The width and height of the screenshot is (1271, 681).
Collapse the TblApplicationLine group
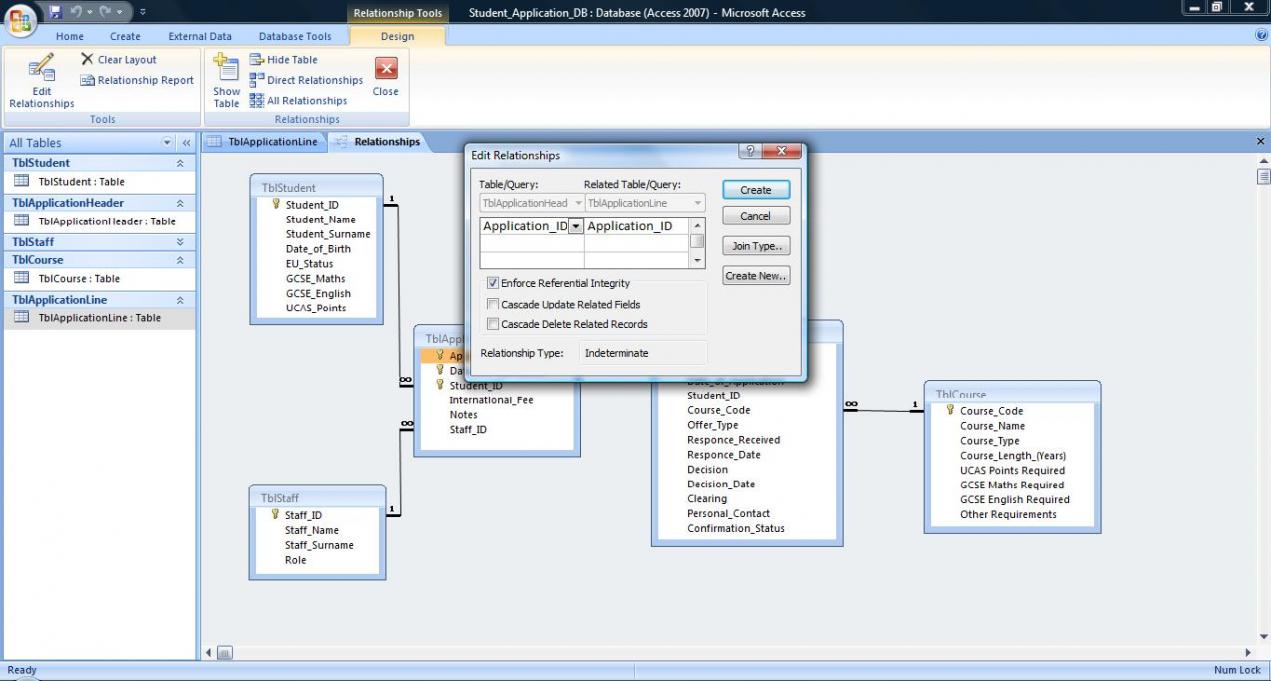(180, 300)
